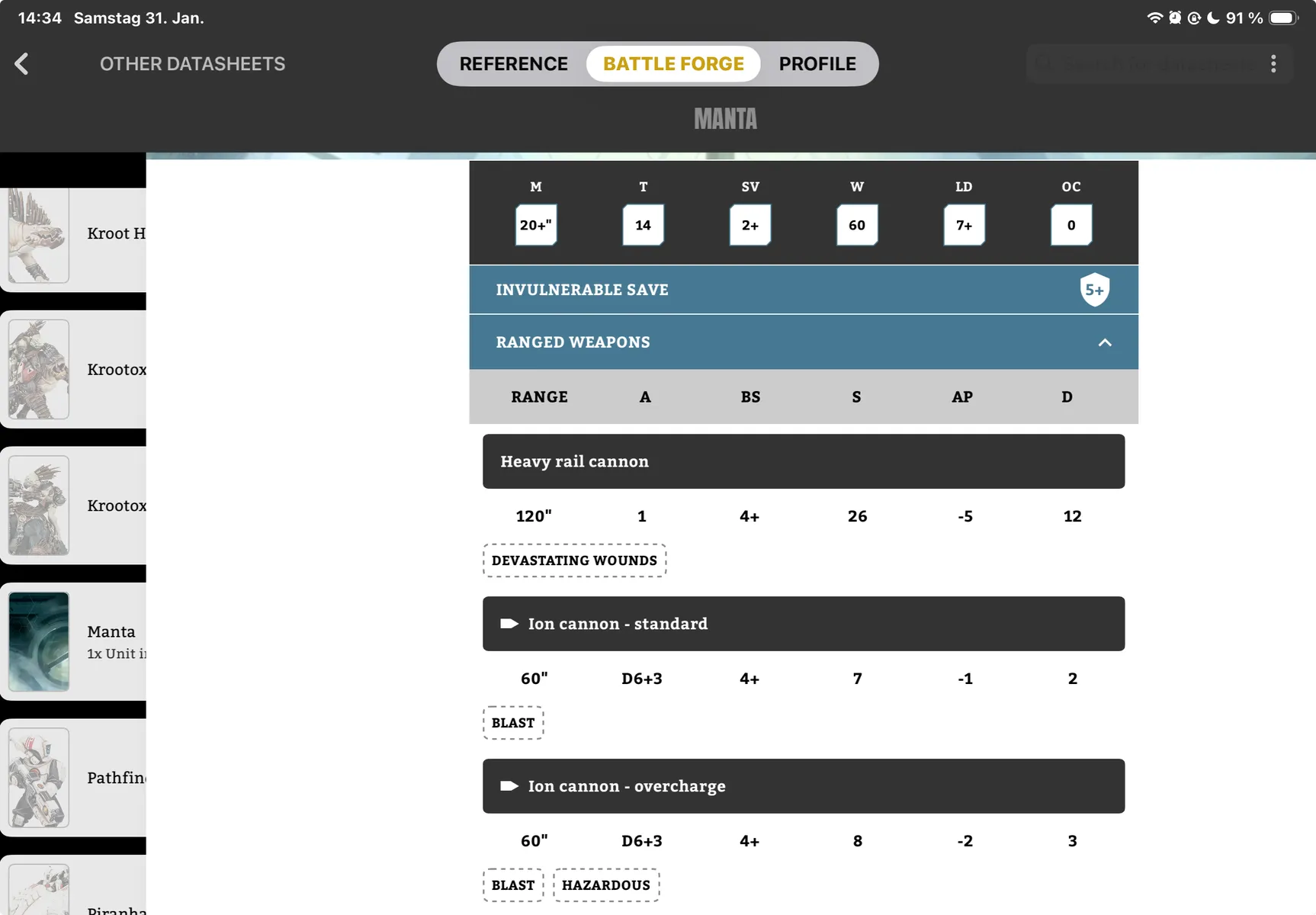Viewport: 1316px width, 915px height.
Task: Open the Pathfinder datasheet thumbnail in sidebar
Action: (39, 778)
